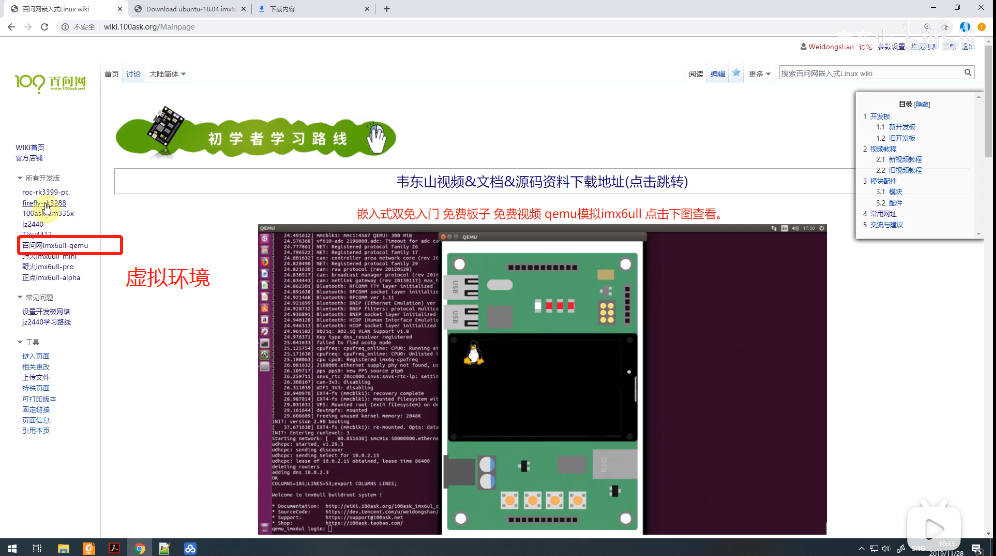Click the site info icon in address bar

pyautogui.click(x=65, y=27)
